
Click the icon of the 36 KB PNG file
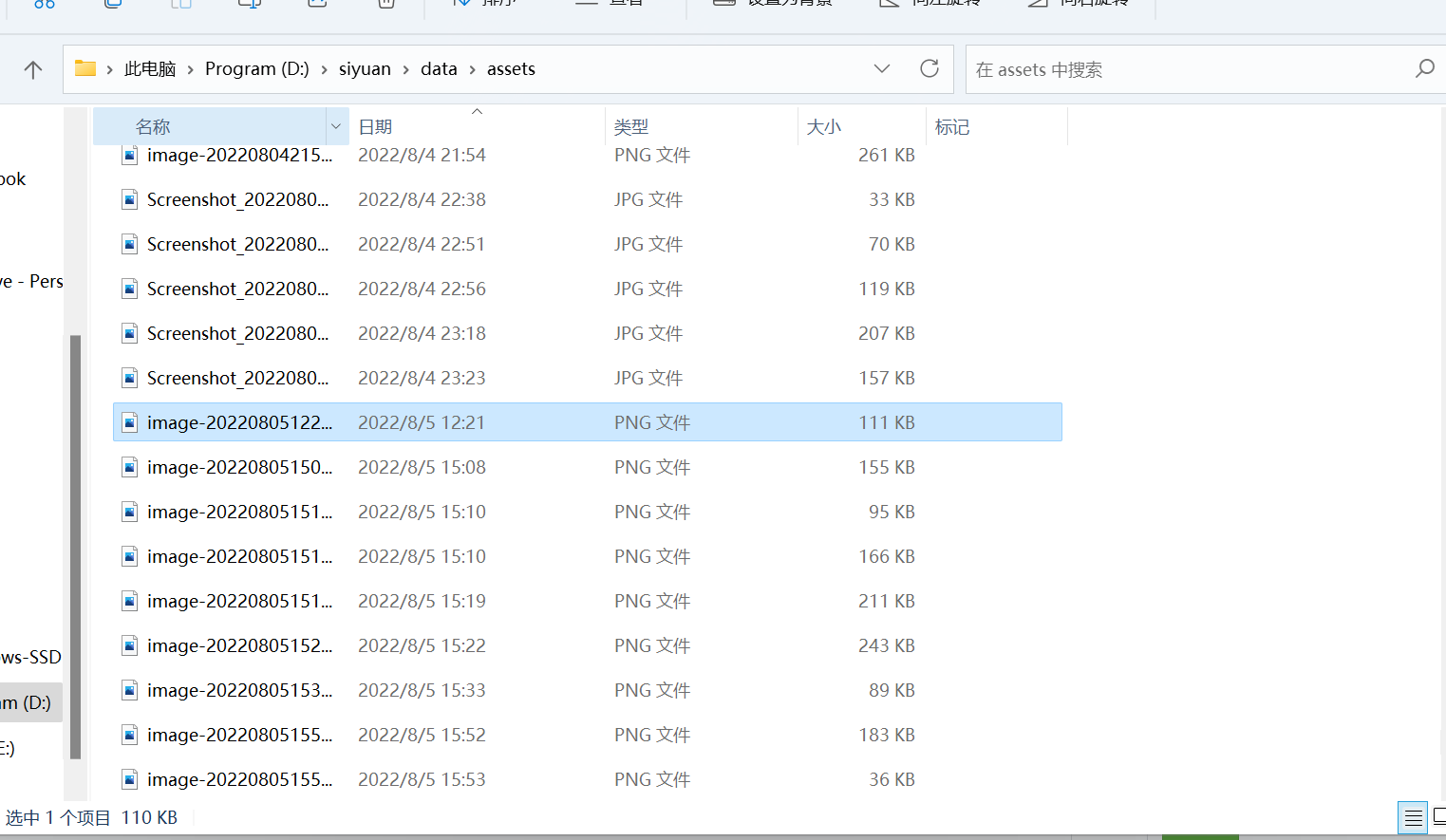point(130,779)
